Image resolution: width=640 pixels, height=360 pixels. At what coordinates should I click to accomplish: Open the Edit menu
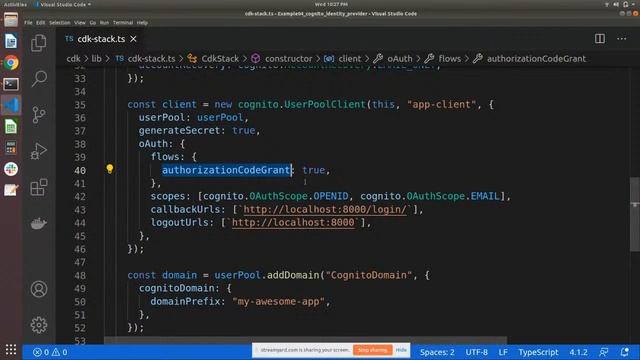(40, 23)
